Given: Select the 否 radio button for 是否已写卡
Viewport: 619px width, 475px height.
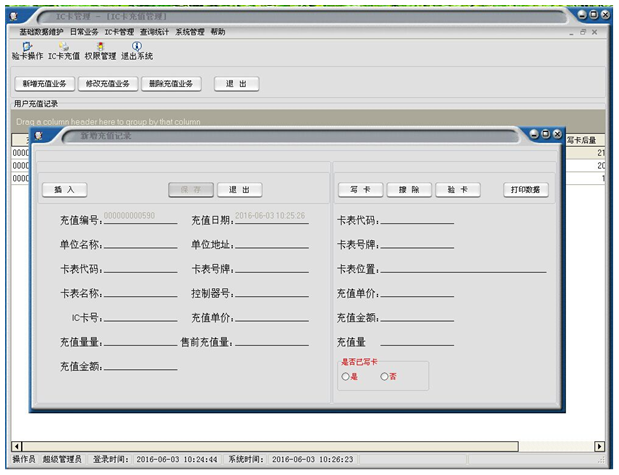Looking at the screenshot, I should 384,376.
